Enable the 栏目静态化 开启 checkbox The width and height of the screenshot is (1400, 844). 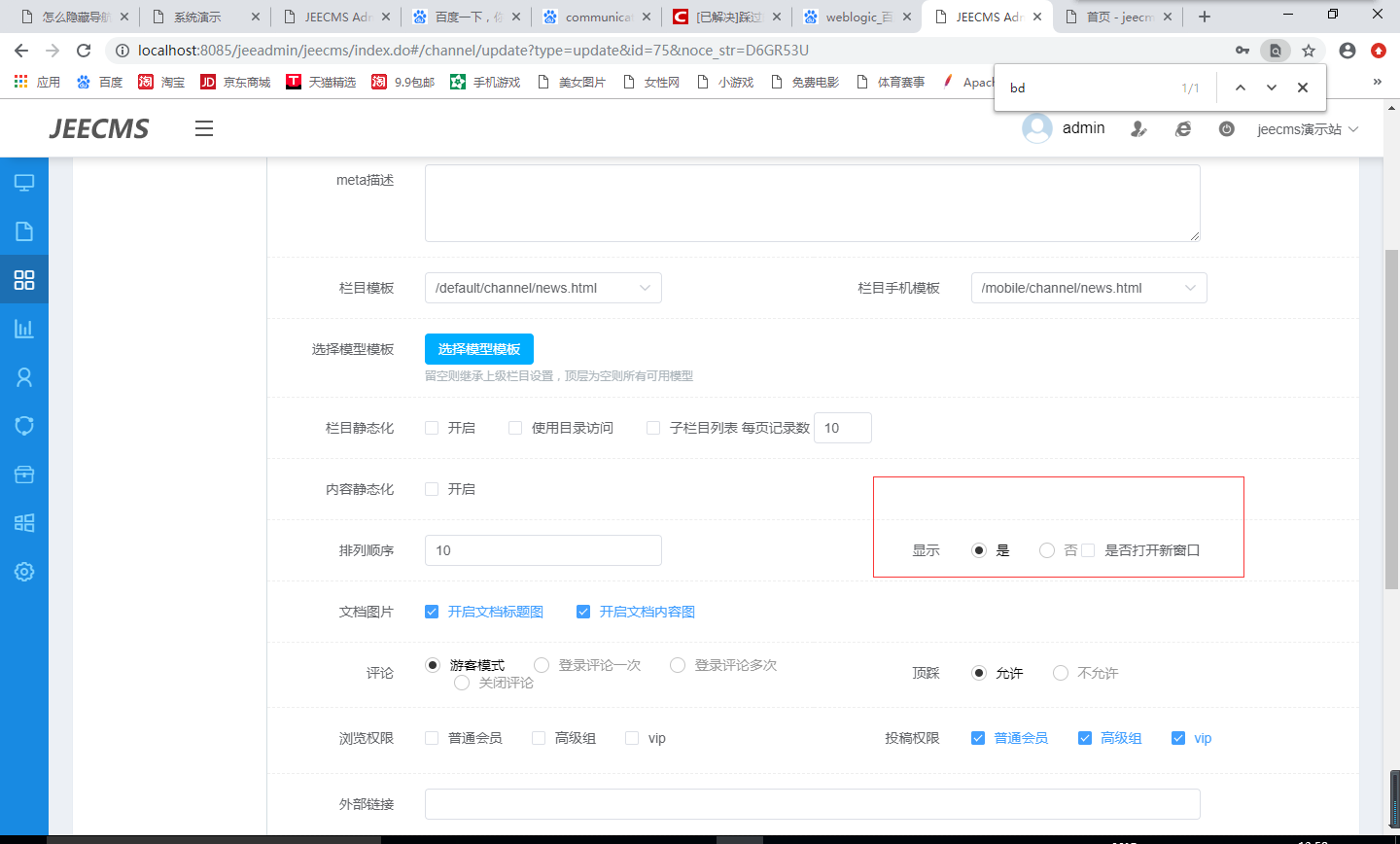pos(432,428)
